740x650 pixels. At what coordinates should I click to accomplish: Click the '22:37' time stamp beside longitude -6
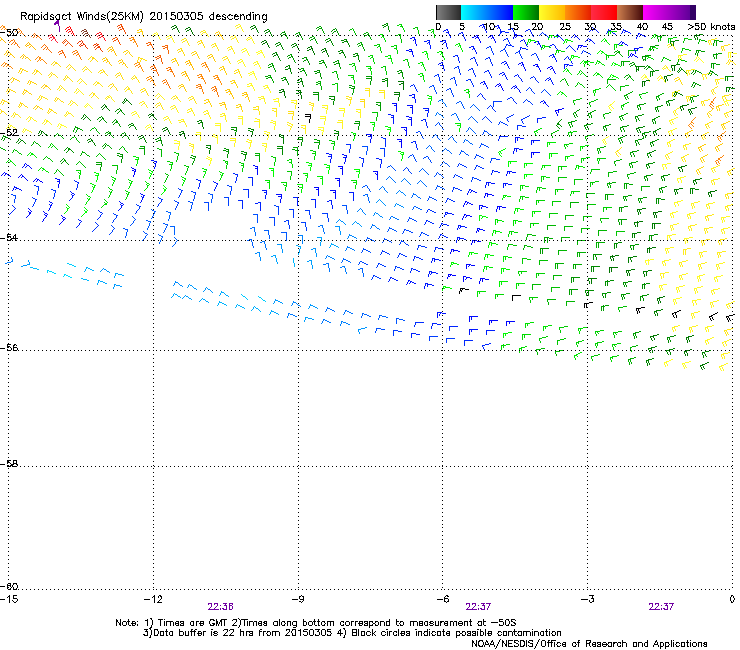[x=478, y=607]
